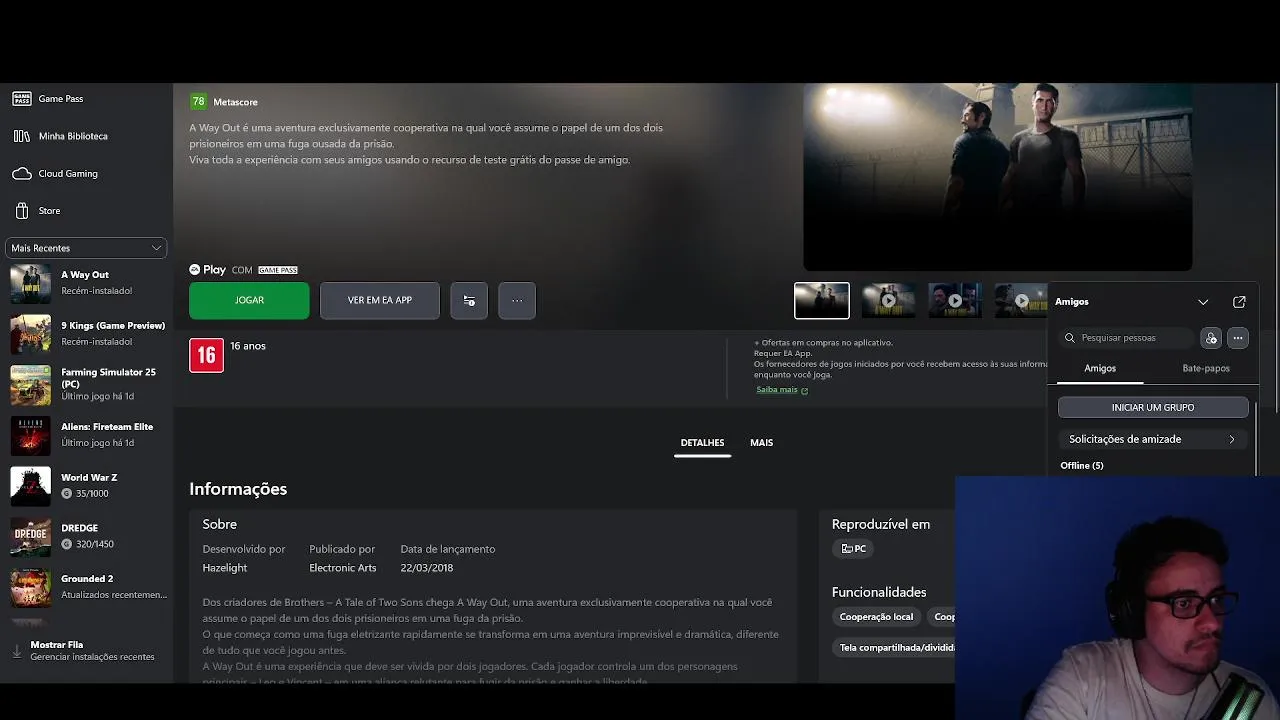Open World War Z cover icon
The image size is (1280, 720).
(30, 486)
